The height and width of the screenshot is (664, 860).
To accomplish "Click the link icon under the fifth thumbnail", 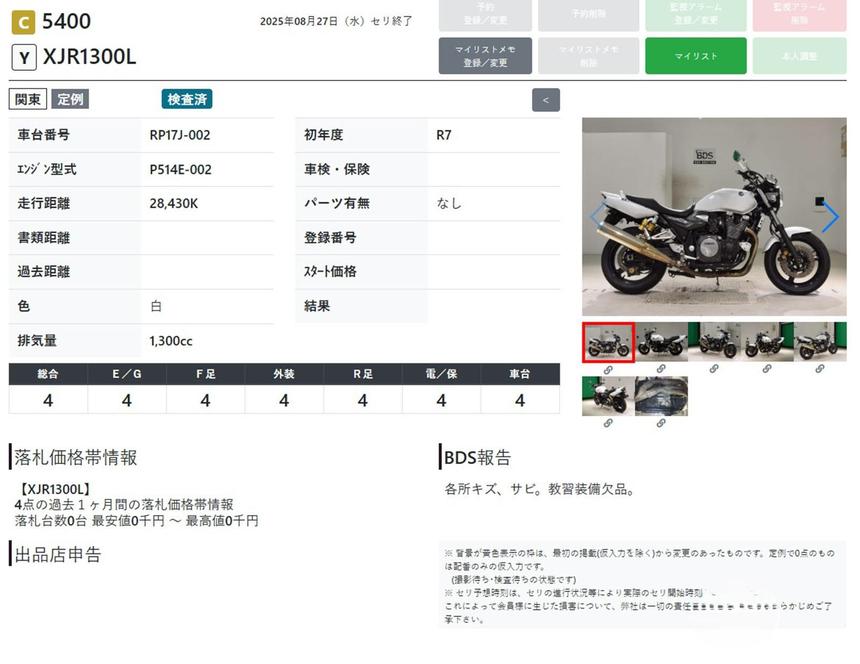I will [819, 369].
